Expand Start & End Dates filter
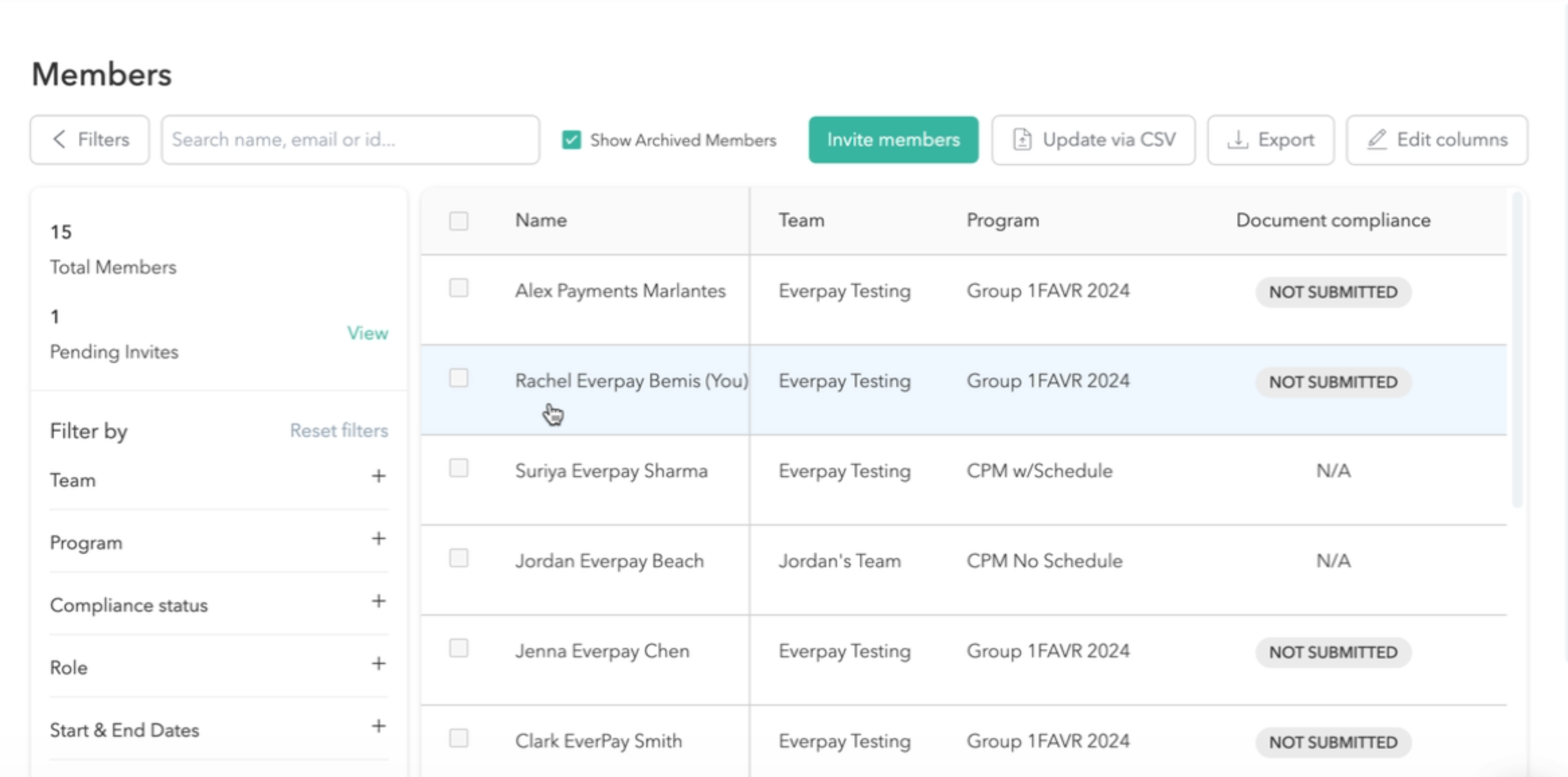The image size is (1568, 777). pos(378,727)
